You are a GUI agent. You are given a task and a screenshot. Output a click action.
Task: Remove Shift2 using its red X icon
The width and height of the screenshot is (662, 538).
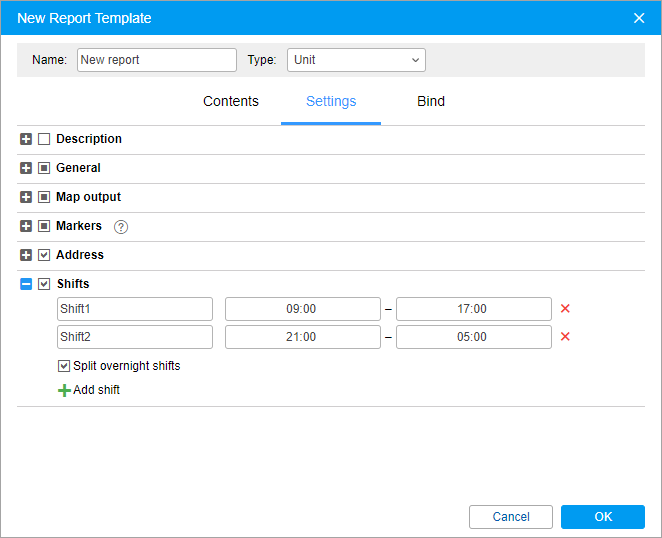click(x=565, y=337)
